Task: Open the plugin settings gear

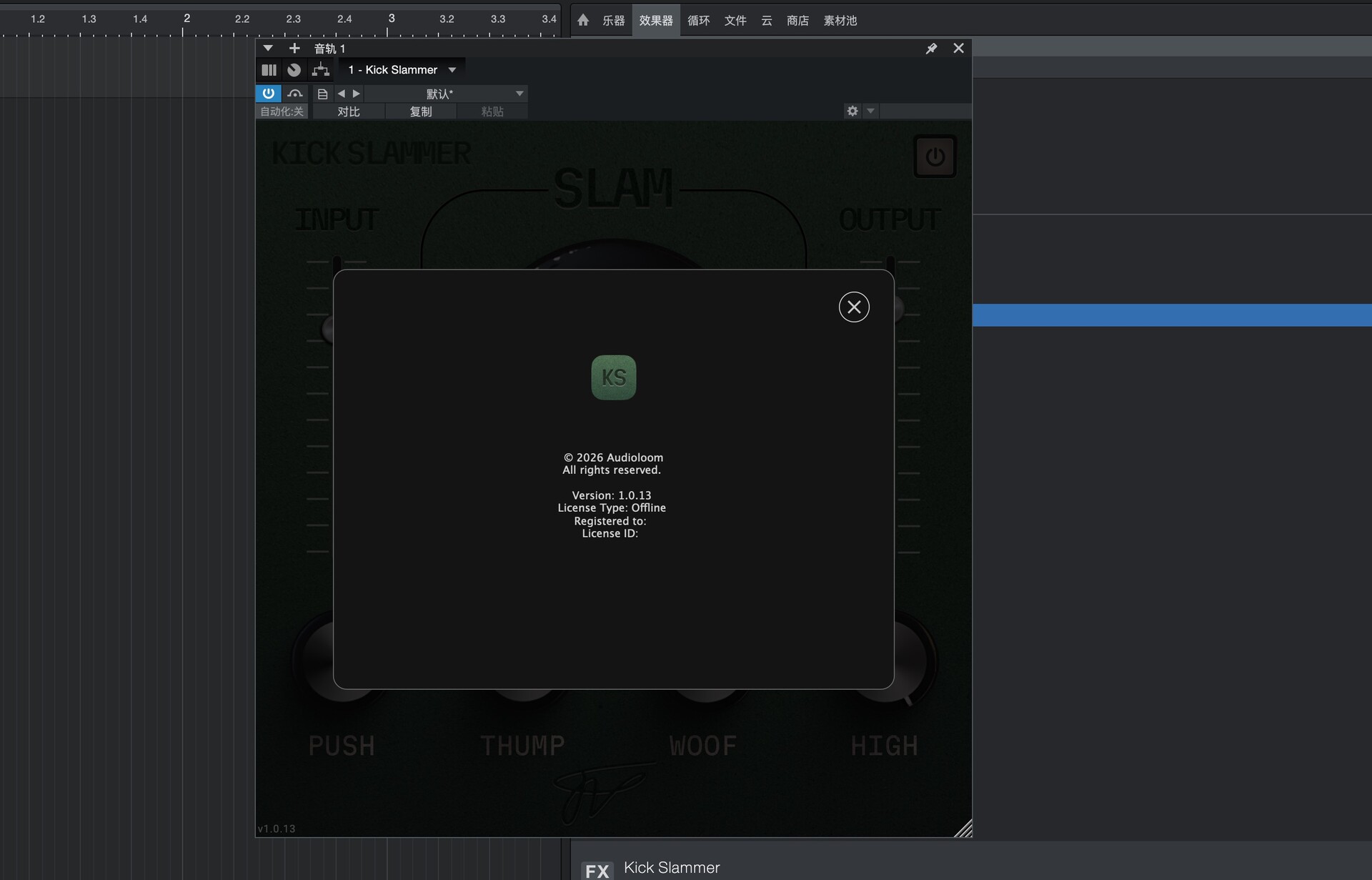Action: coord(852,111)
